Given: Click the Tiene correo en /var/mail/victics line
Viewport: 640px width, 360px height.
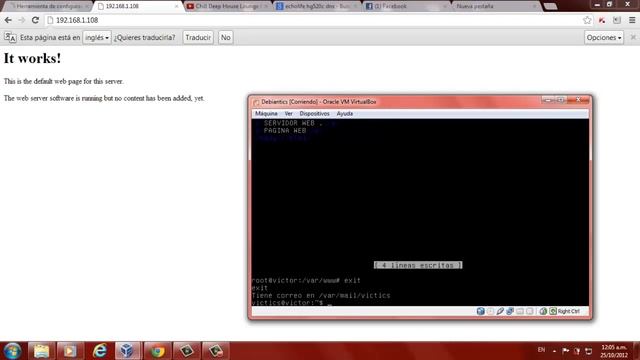Looking at the screenshot, I should click(x=321, y=296).
